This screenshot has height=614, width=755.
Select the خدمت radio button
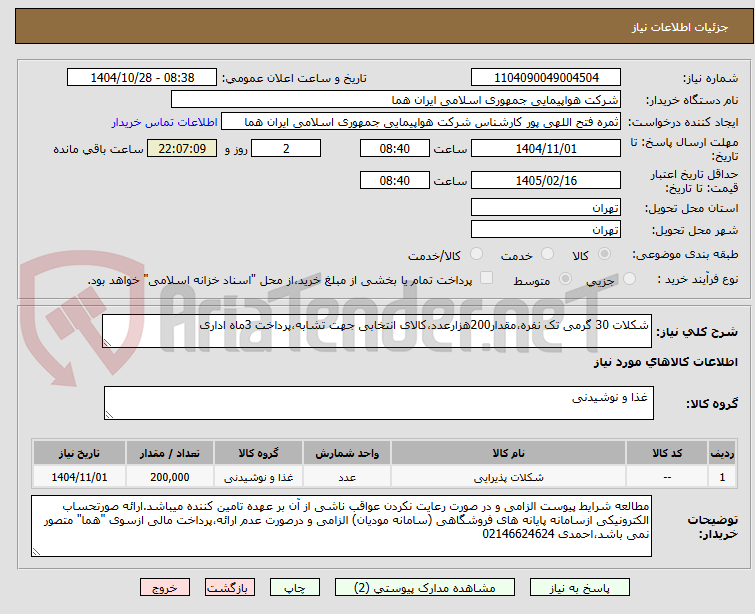click(547, 254)
